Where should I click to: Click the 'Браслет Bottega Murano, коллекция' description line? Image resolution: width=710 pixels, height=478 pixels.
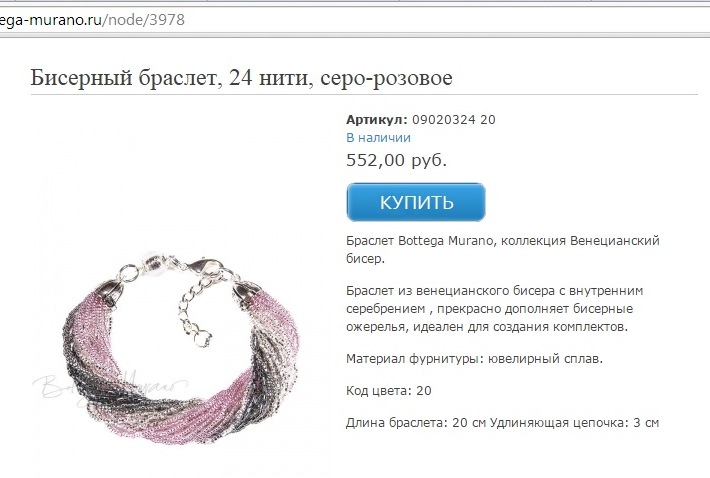coord(456,240)
